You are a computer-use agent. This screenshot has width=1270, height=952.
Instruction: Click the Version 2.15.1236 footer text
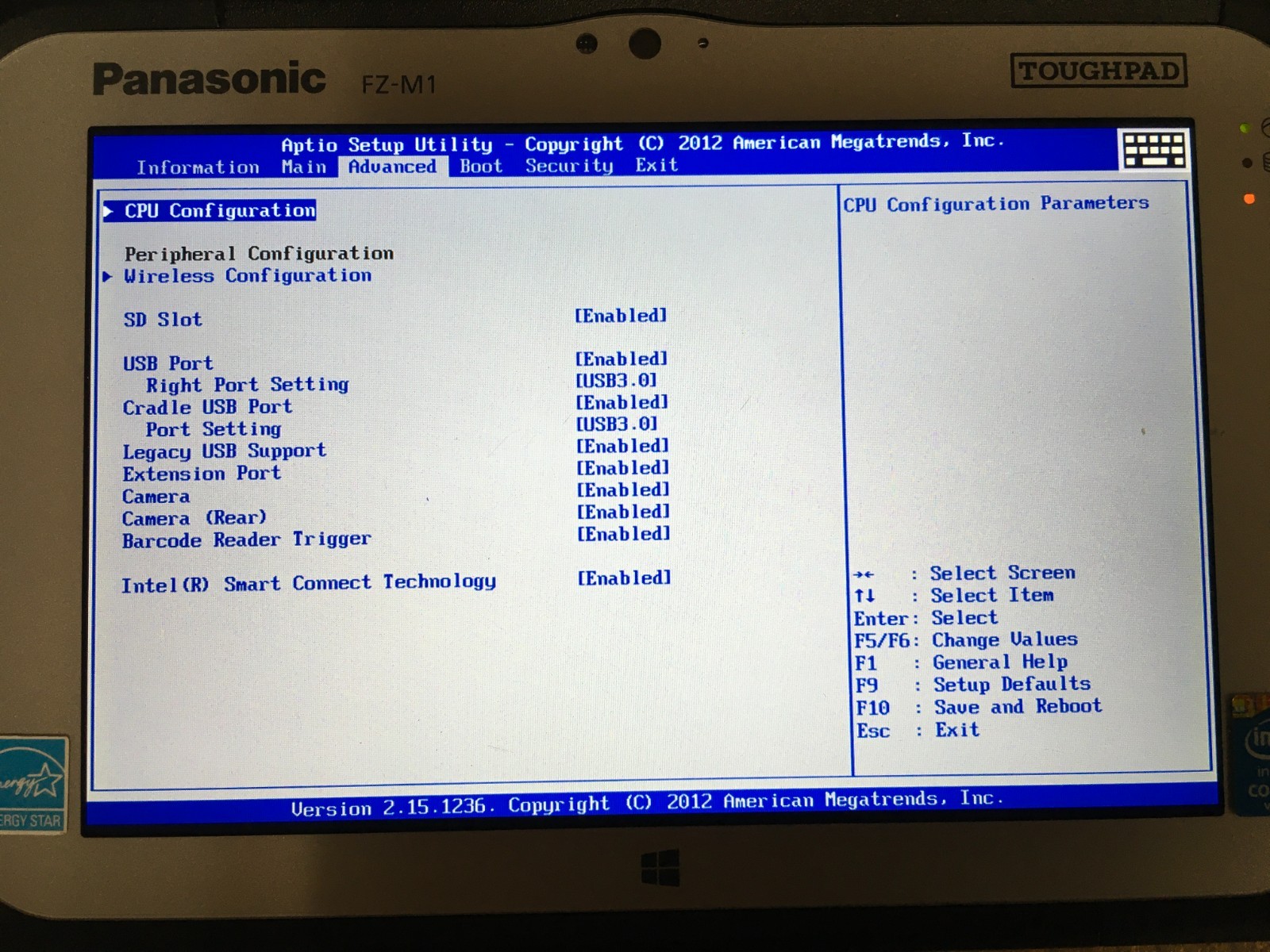(x=648, y=804)
